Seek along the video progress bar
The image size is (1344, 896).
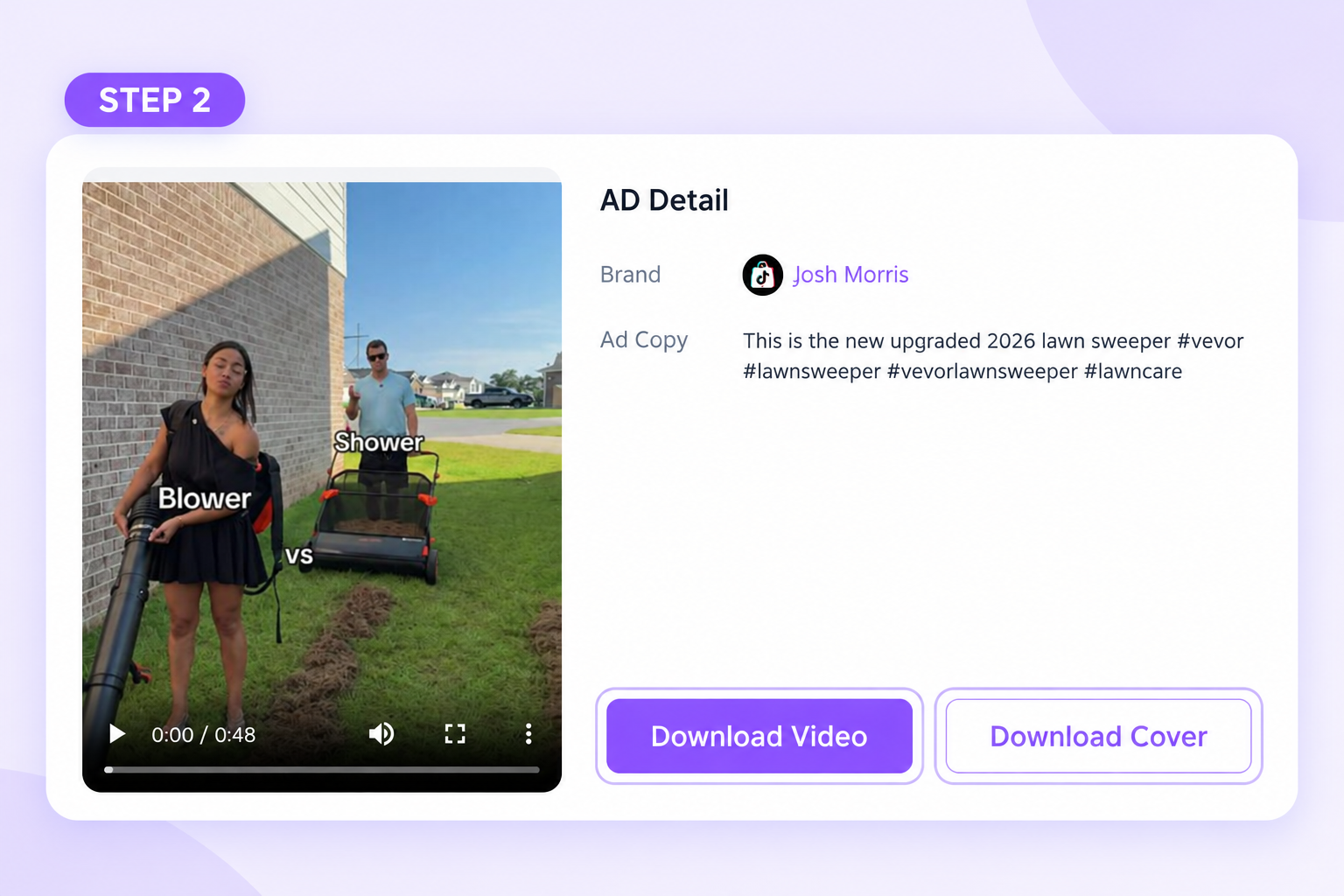coord(322,770)
